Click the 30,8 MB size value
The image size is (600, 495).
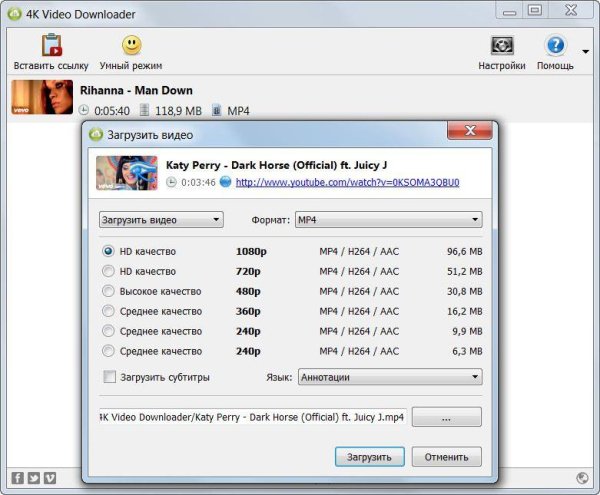(465, 291)
